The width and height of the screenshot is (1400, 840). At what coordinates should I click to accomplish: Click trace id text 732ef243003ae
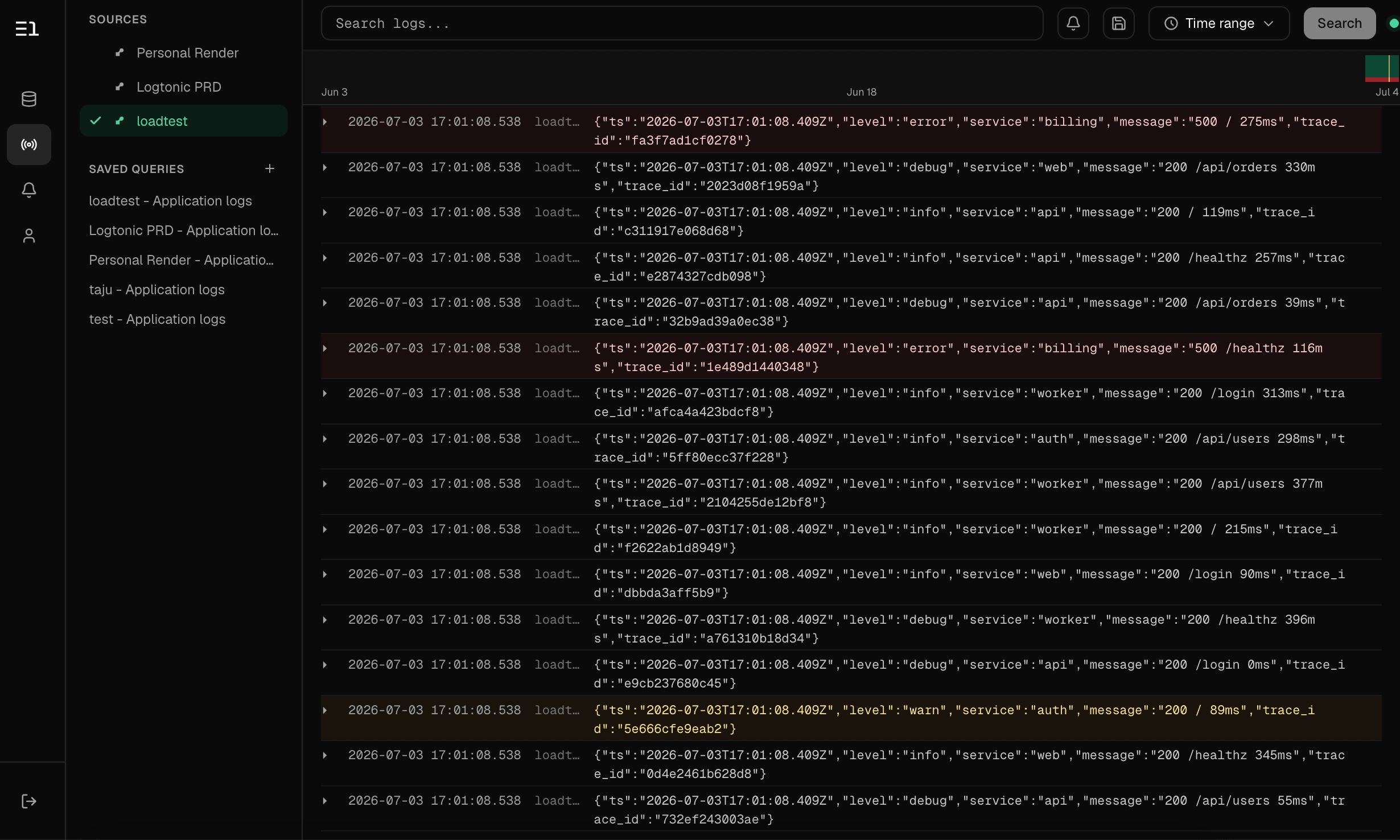(710, 820)
